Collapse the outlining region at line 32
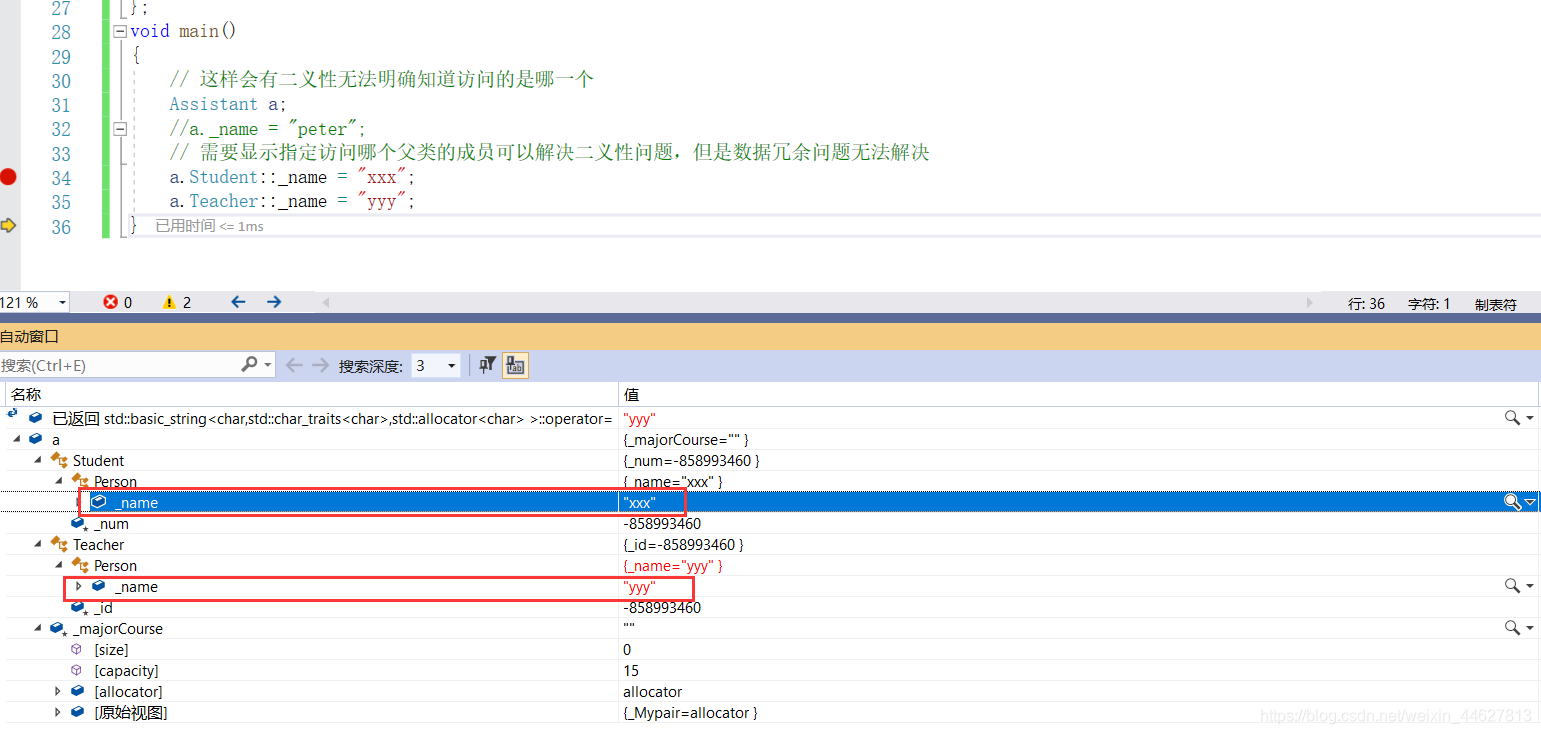Image resolution: width=1541 pixels, height=734 pixels. [120, 128]
